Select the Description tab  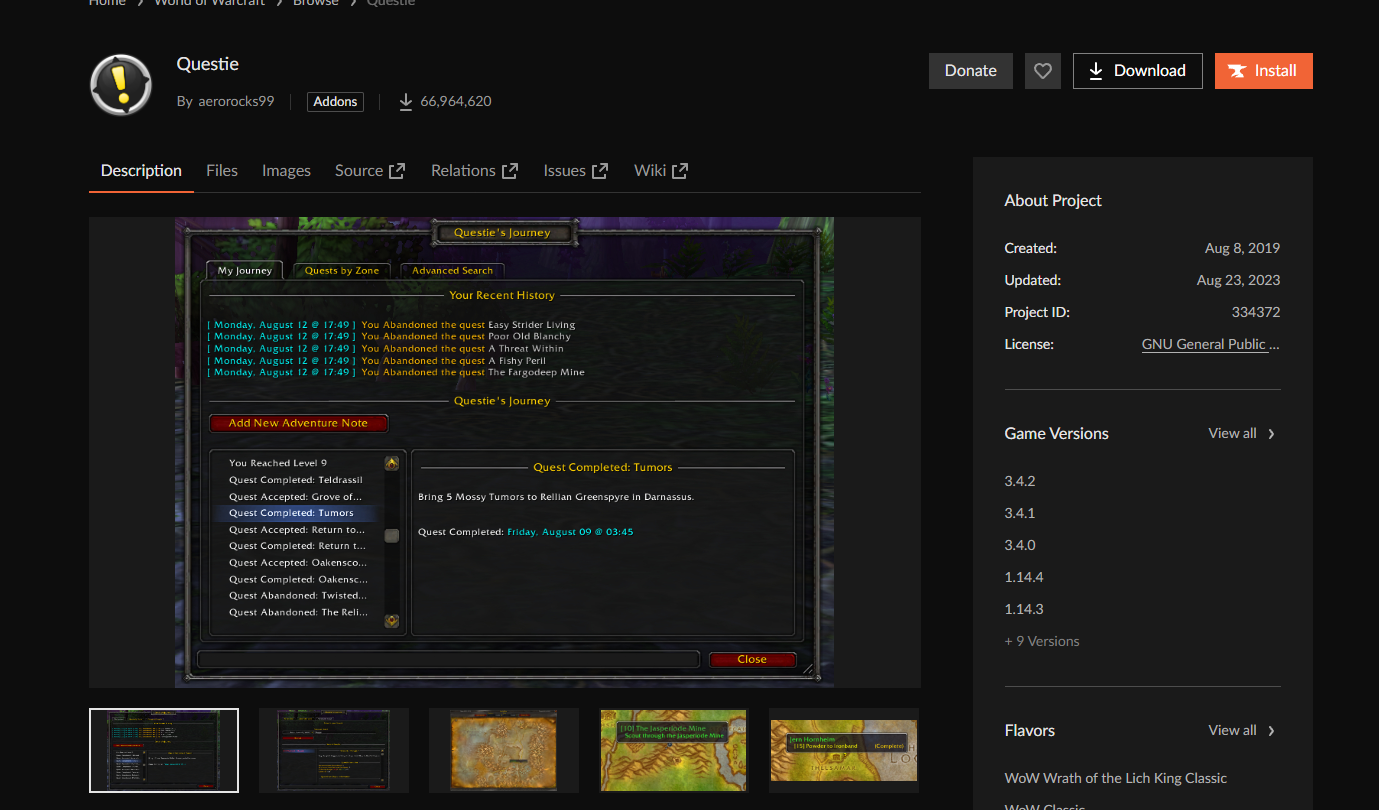[x=141, y=171]
